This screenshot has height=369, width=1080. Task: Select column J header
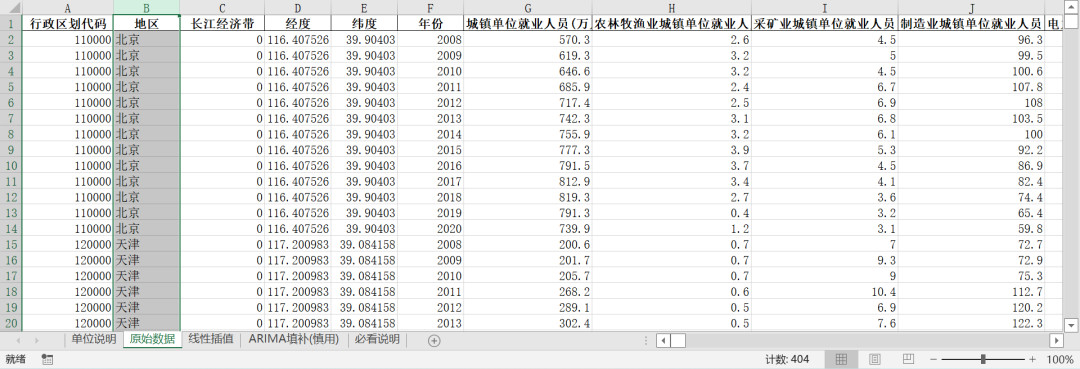coord(971,8)
